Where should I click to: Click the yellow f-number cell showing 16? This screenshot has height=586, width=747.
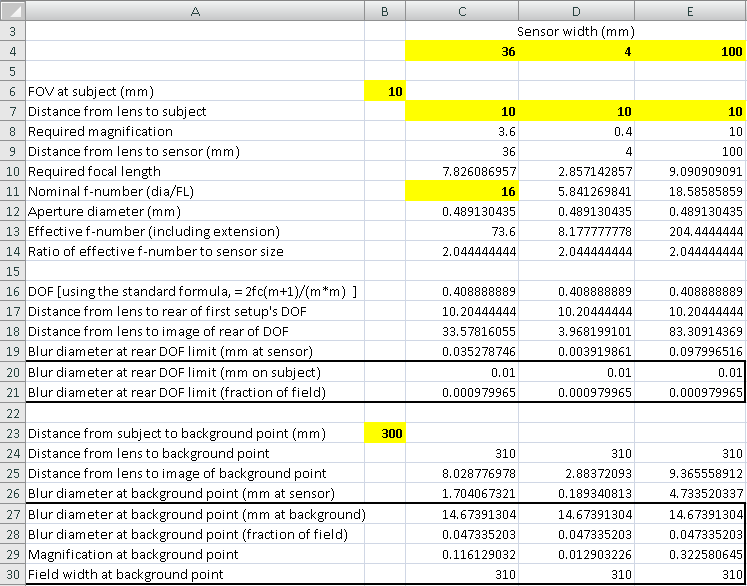(462, 191)
